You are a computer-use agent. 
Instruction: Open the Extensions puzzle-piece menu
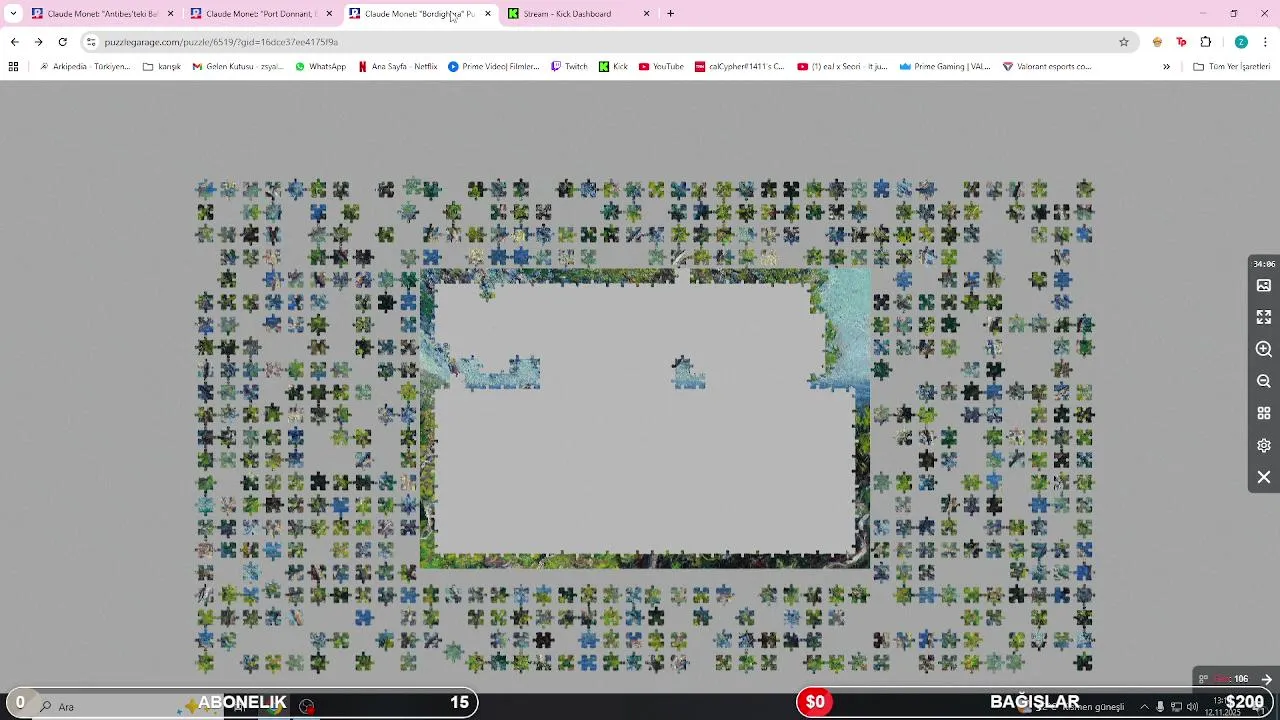coord(1205,42)
